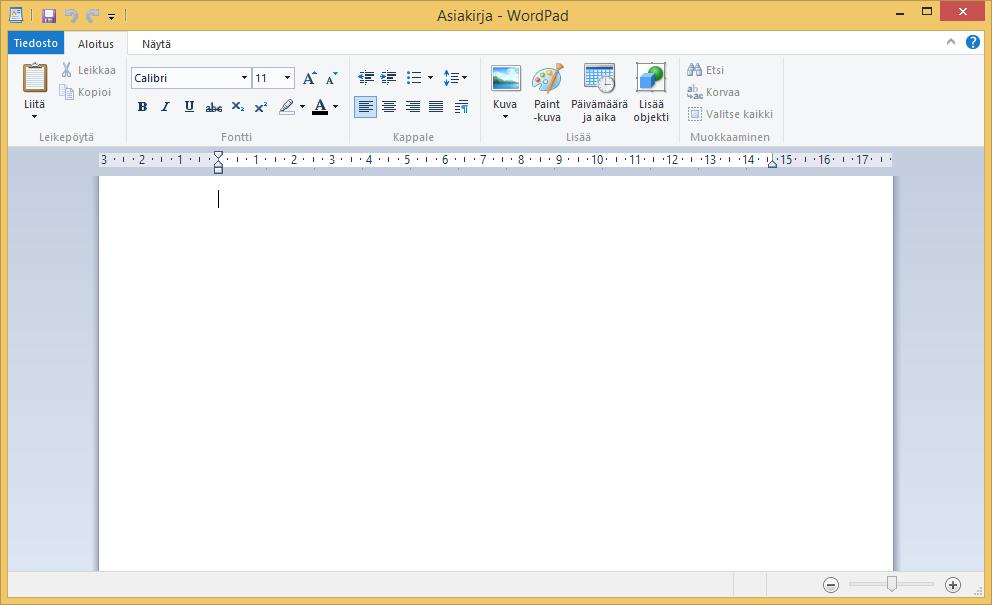This screenshot has width=992, height=605.
Task: Click the text highlight color pen icon
Action: pyautogui.click(x=287, y=107)
